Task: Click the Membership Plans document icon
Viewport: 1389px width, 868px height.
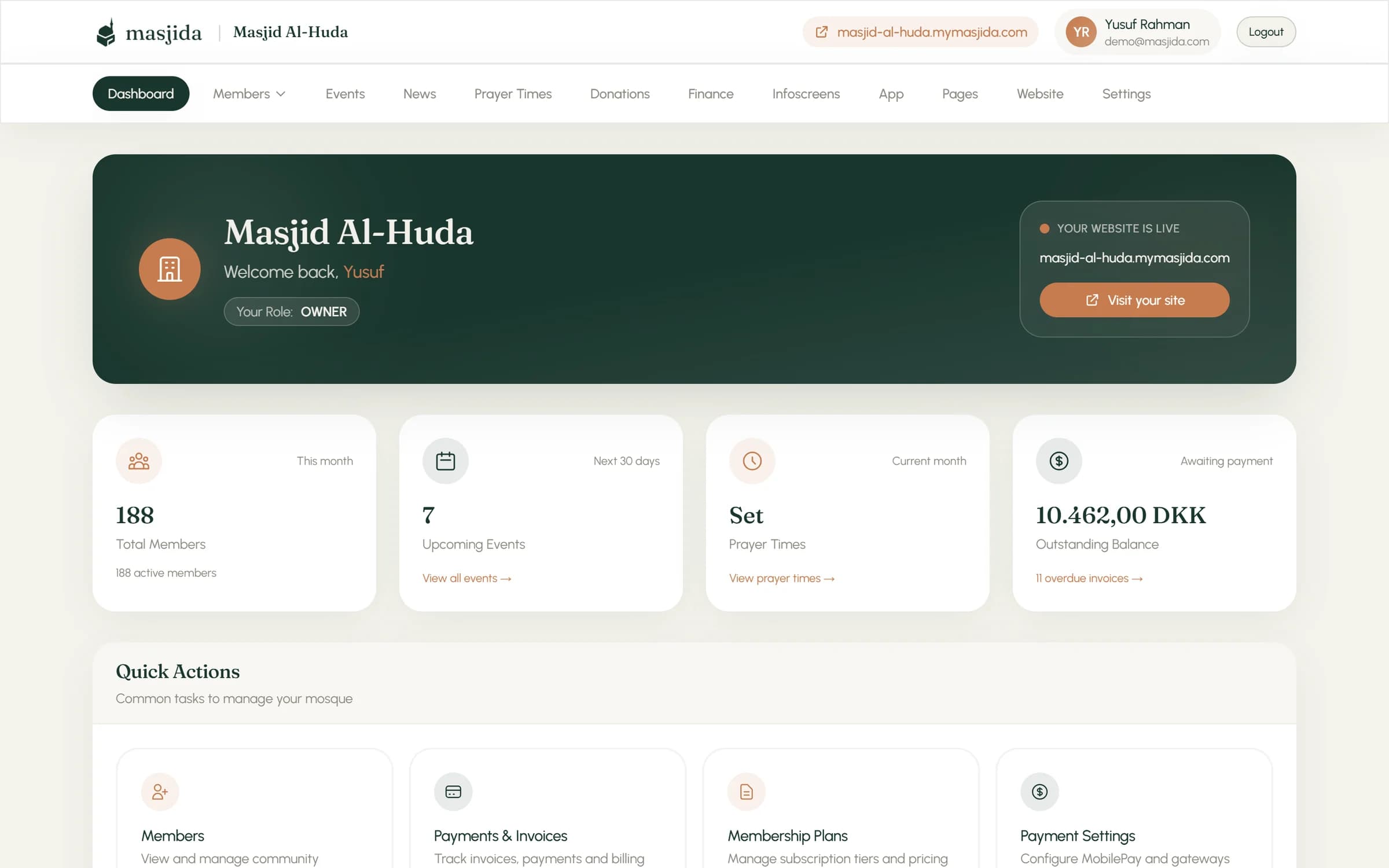Action: point(746,792)
